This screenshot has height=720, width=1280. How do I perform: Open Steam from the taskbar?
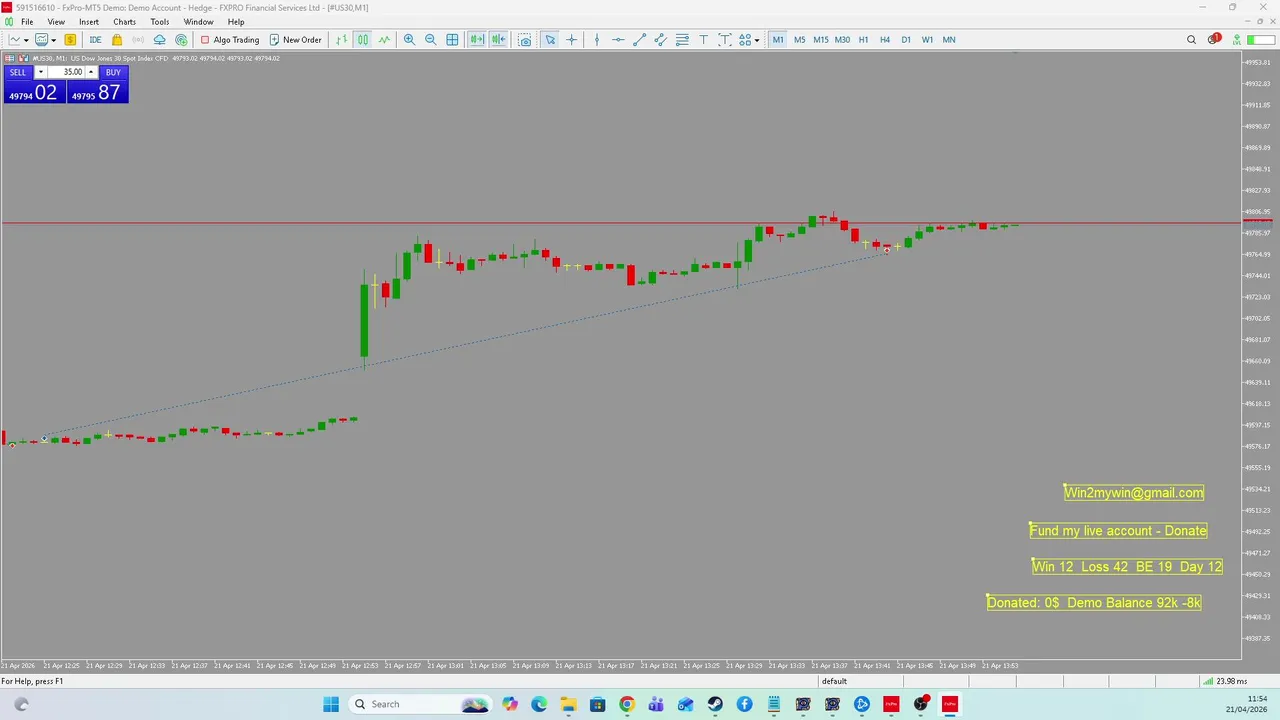pos(715,704)
